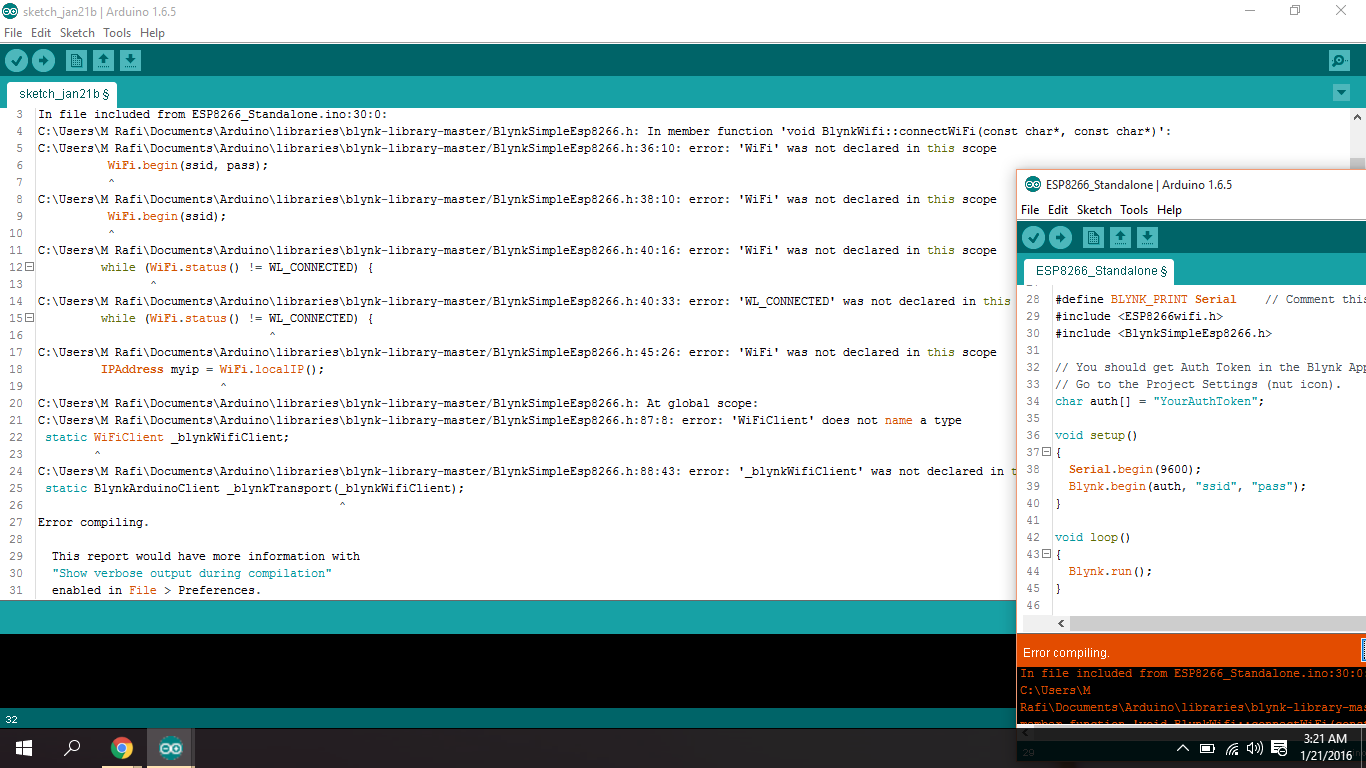The height and width of the screenshot is (768, 1366).
Task: Collapse fold at line 43 in ESP8266_Standalone
Action: (1046, 554)
